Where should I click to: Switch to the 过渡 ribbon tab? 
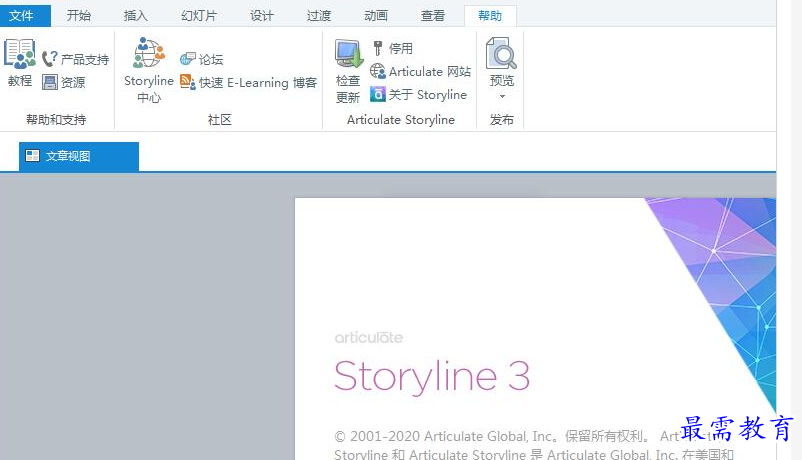319,16
